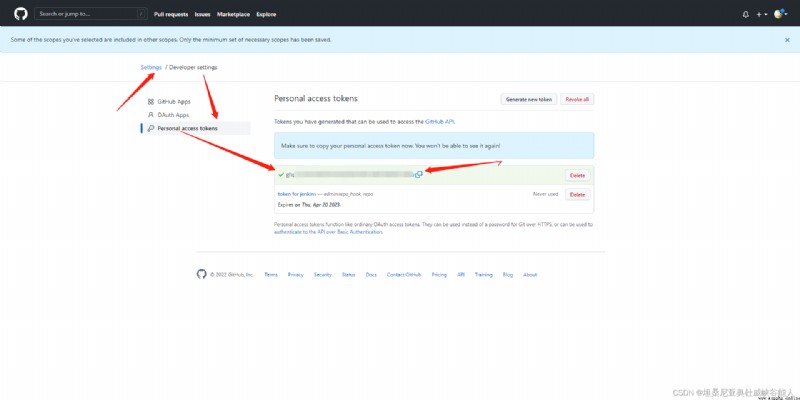Click Revoke all button
The image size is (800, 400).
pyautogui.click(x=577, y=99)
